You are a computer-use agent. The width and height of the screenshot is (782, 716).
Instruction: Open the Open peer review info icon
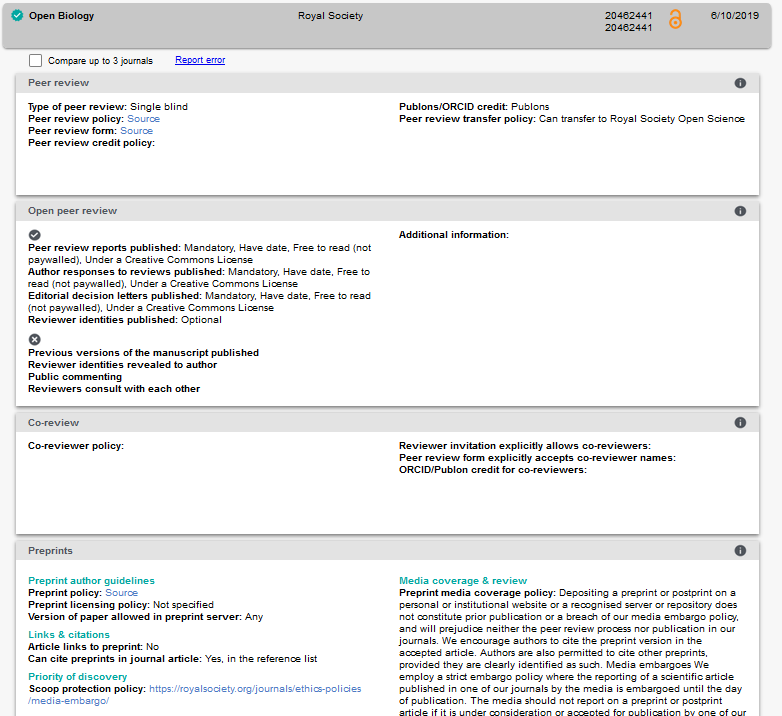point(740,211)
